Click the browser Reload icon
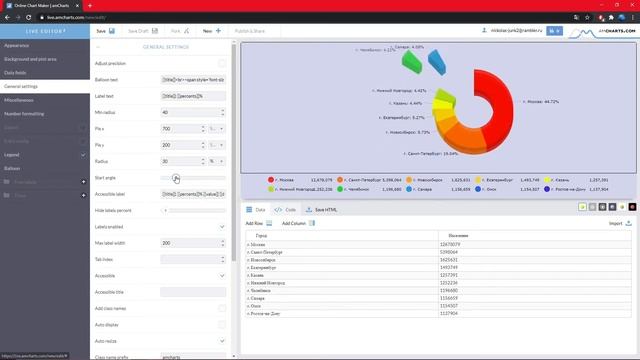640x360 pixels. [x=29, y=18]
